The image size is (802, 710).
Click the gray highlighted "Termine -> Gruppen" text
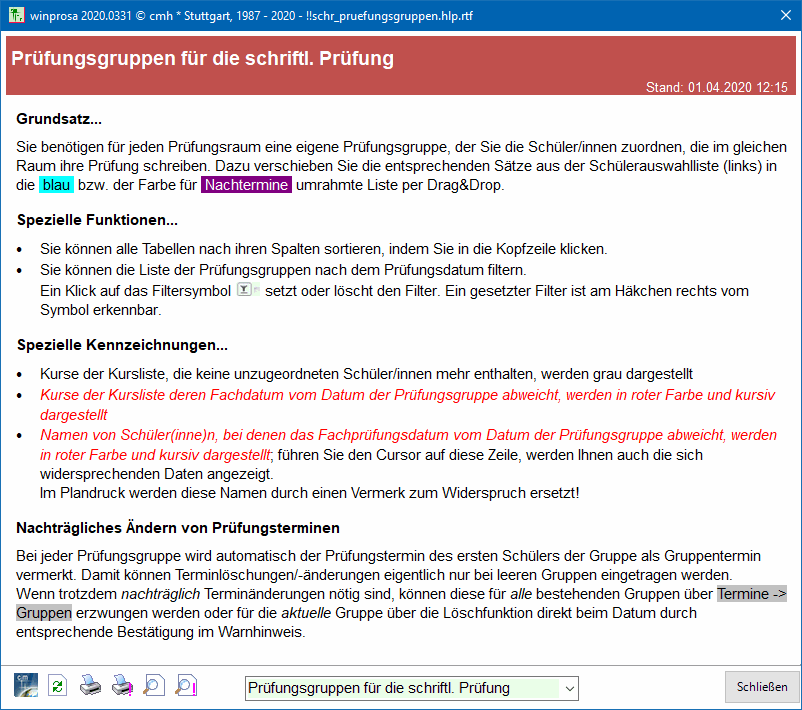click(x=751, y=593)
